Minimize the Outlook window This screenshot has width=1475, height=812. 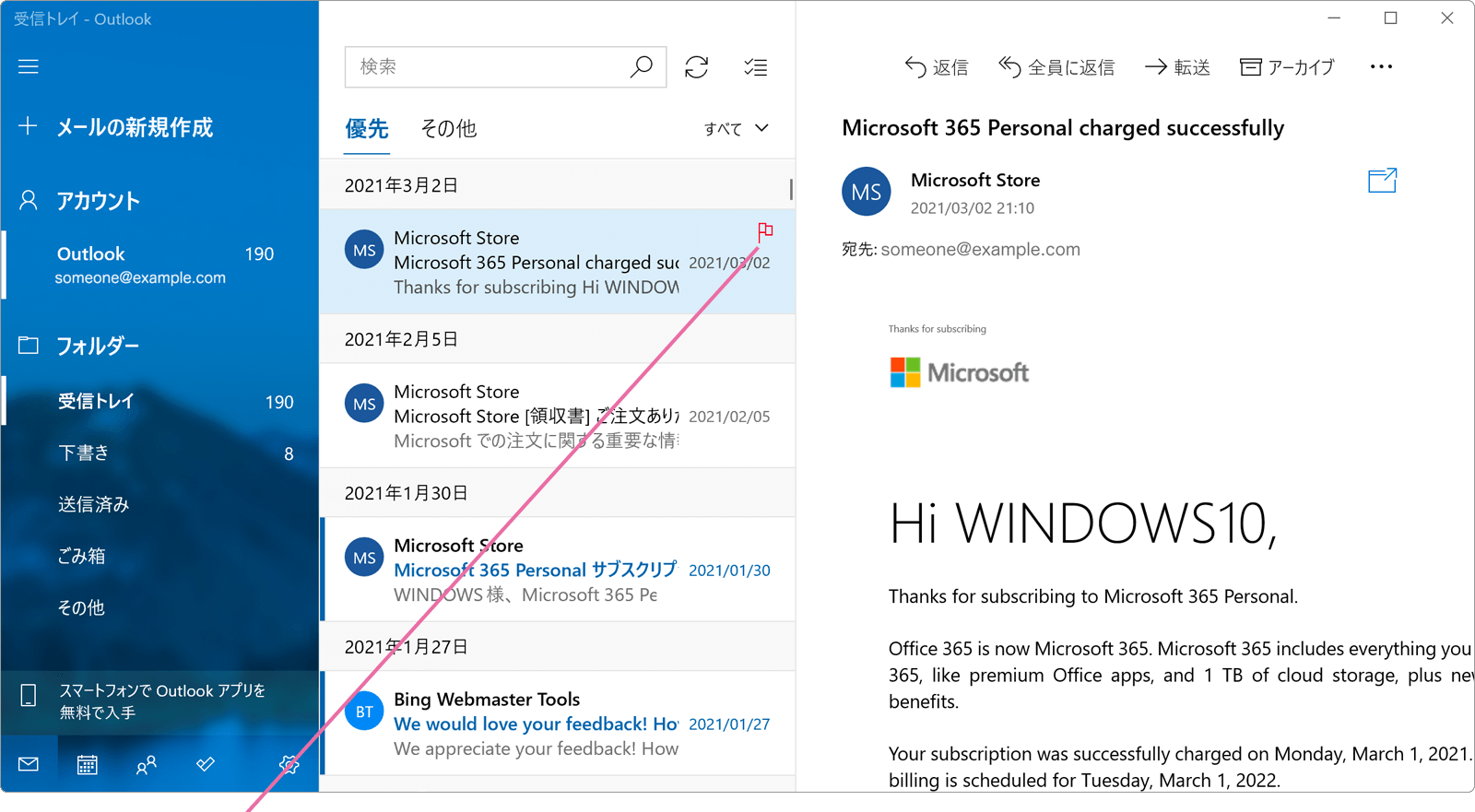(x=1334, y=18)
